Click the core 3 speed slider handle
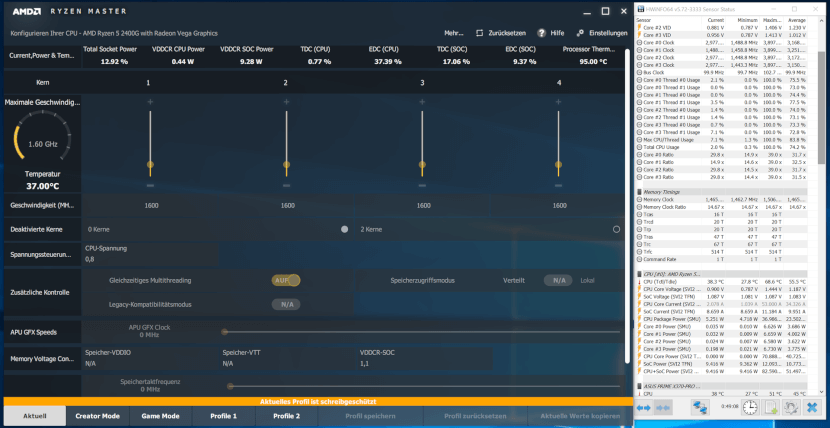Image resolution: width=830 pixels, height=428 pixels. [422, 165]
